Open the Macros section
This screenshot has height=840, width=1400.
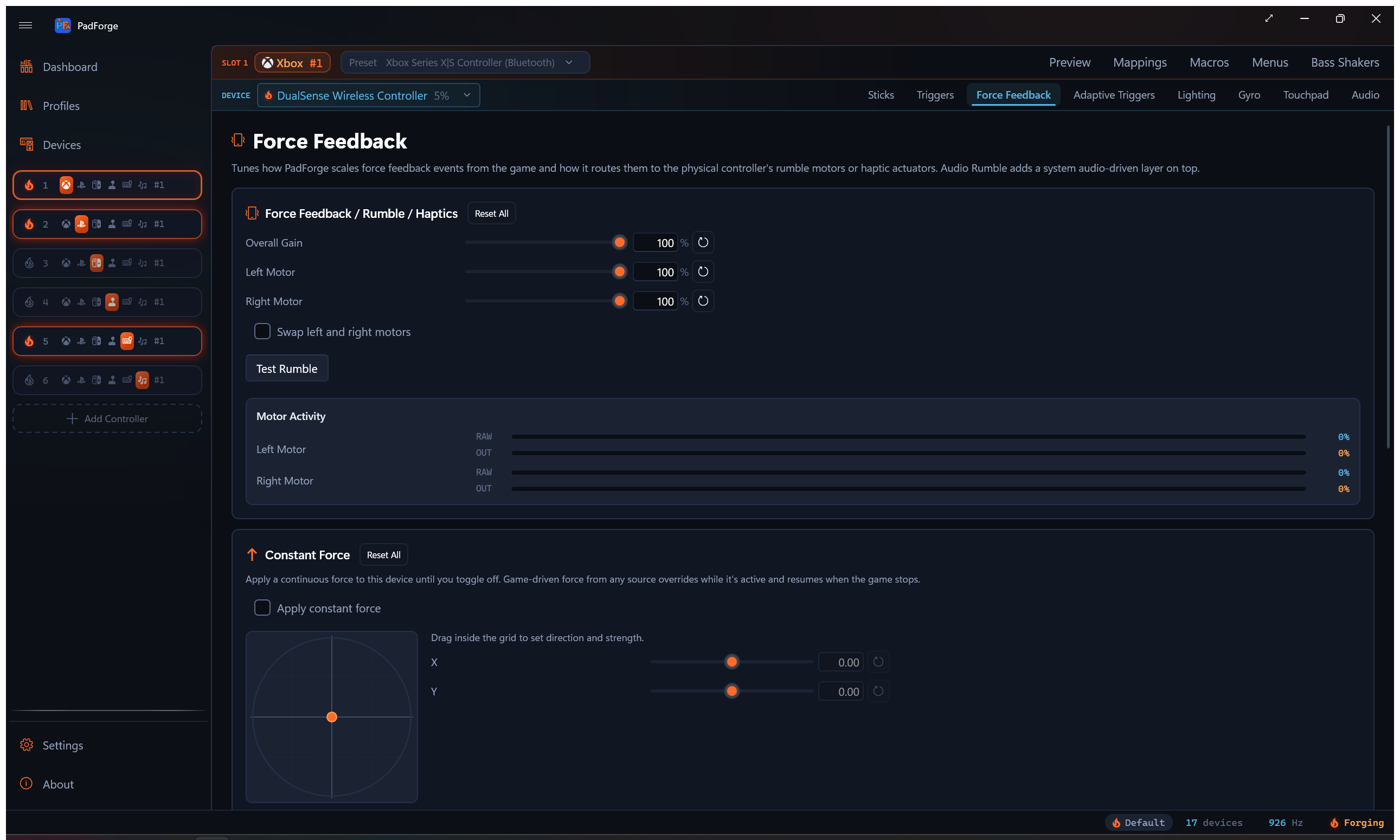pos(1209,63)
